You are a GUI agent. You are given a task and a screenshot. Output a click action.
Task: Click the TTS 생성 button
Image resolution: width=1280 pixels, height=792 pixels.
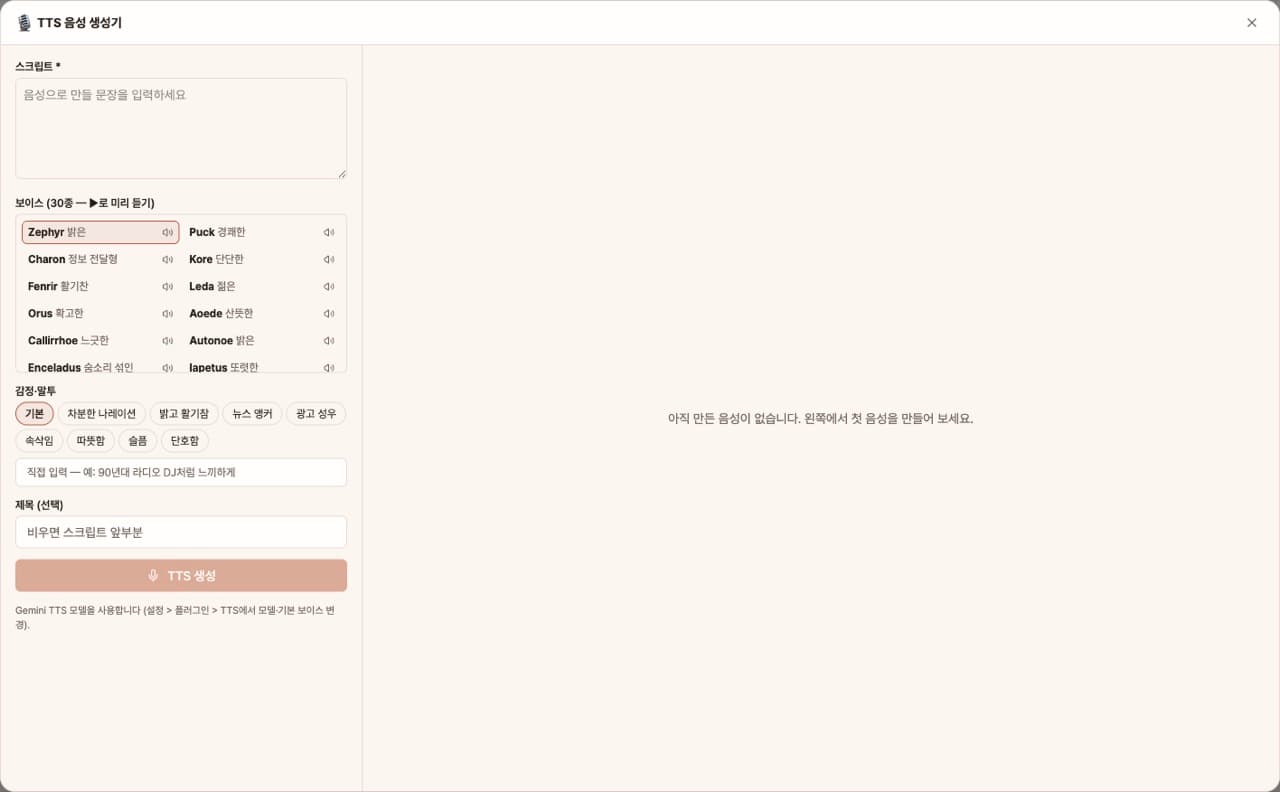(181, 576)
